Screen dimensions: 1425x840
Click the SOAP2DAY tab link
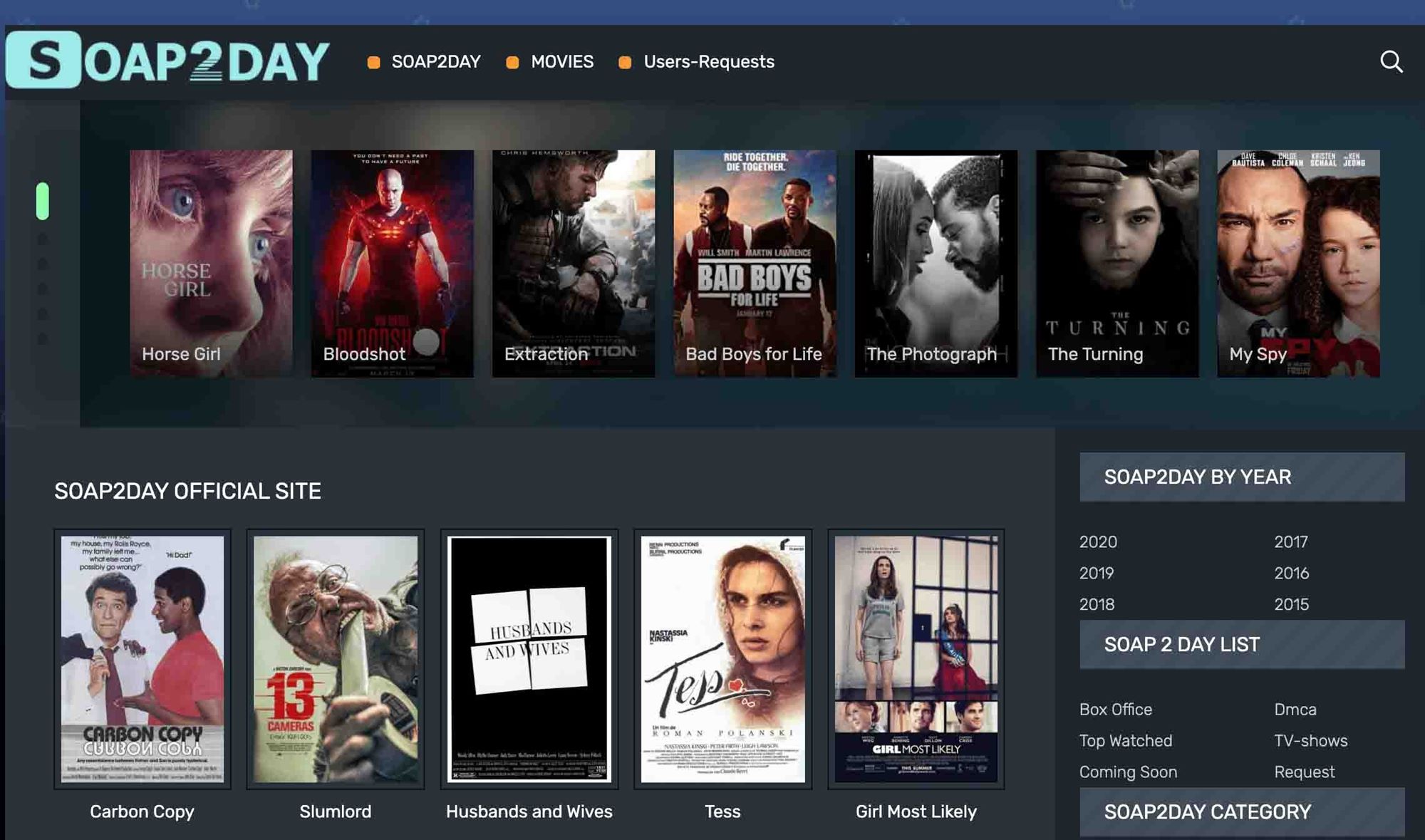click(x=436, y=61)
